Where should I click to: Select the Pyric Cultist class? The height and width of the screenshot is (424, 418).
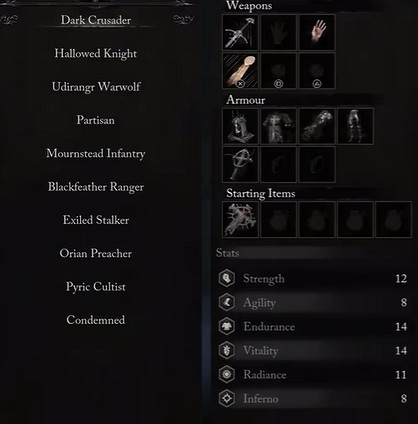[96, 287]
